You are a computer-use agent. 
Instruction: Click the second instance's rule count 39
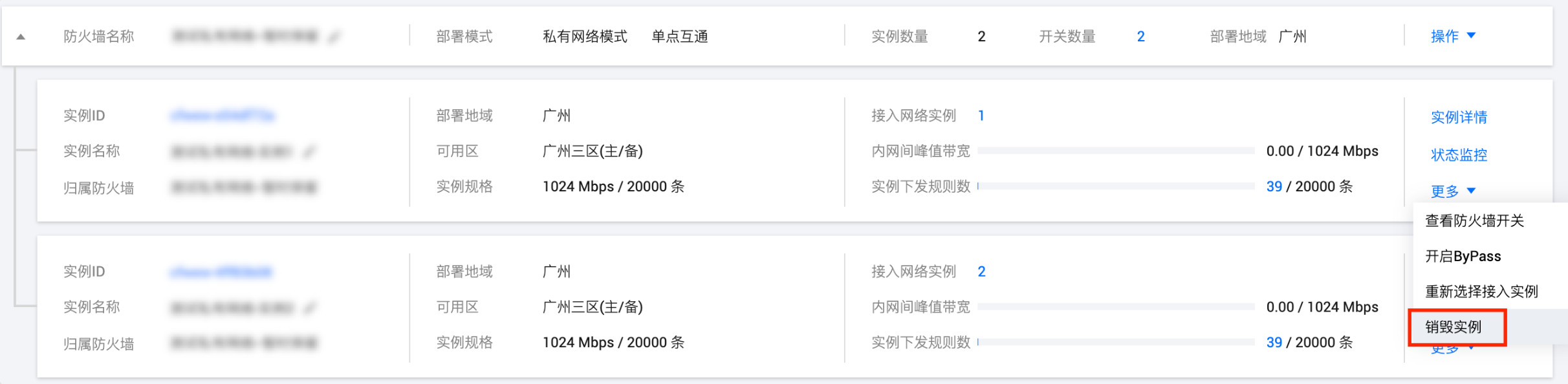point(1274,343)
